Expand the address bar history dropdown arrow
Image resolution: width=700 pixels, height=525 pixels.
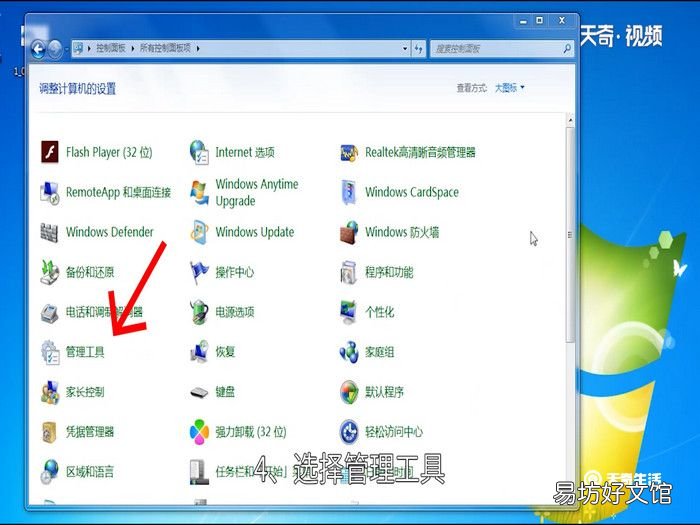(405, 49)
